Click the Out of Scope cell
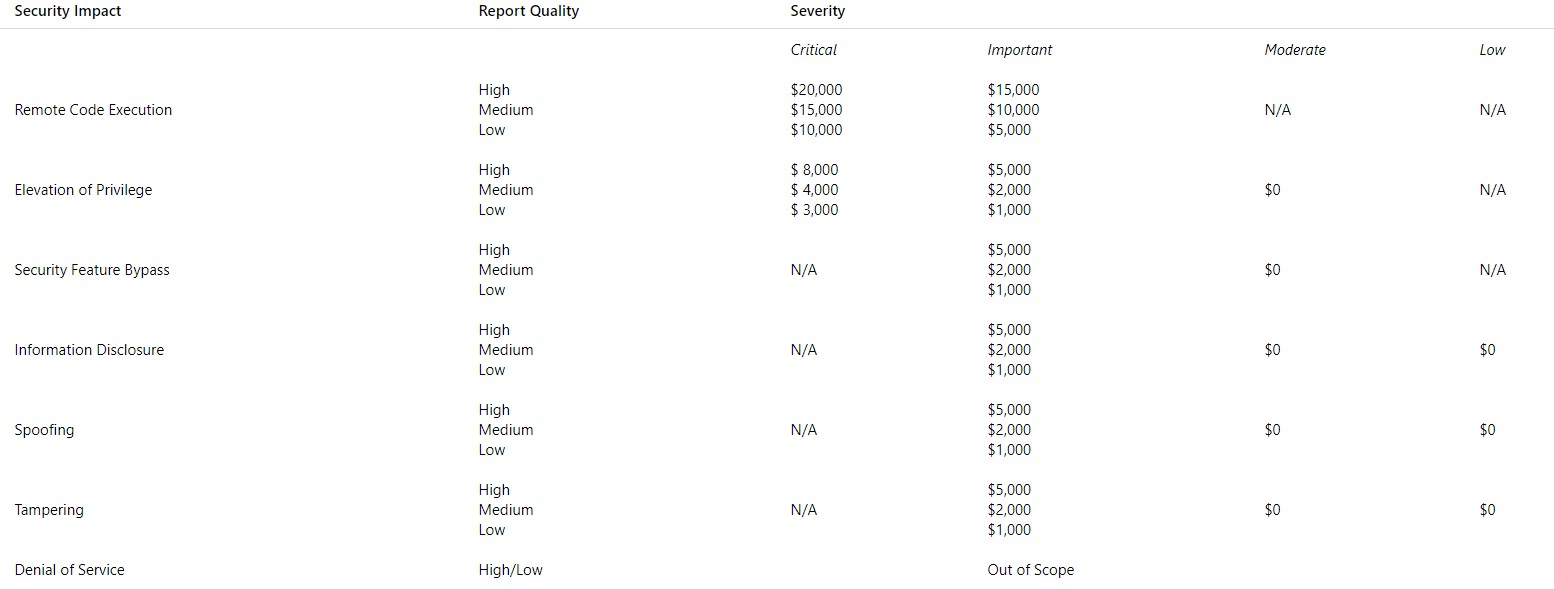 (x=1030, y=570)
